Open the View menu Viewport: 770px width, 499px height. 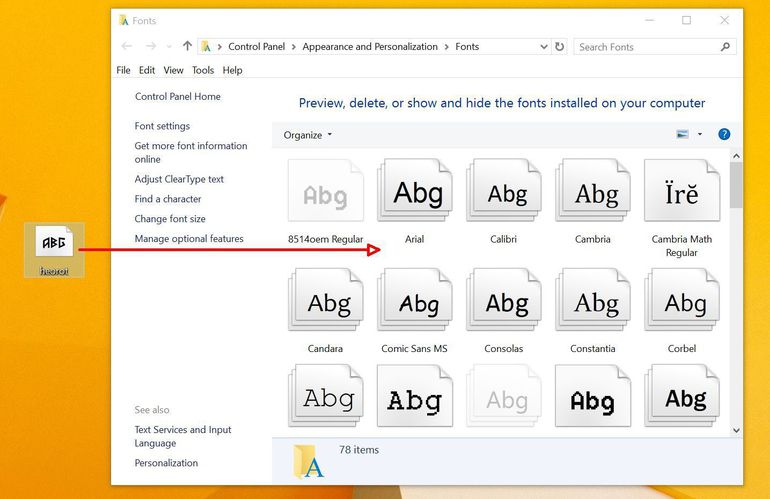tap(173, 70)
